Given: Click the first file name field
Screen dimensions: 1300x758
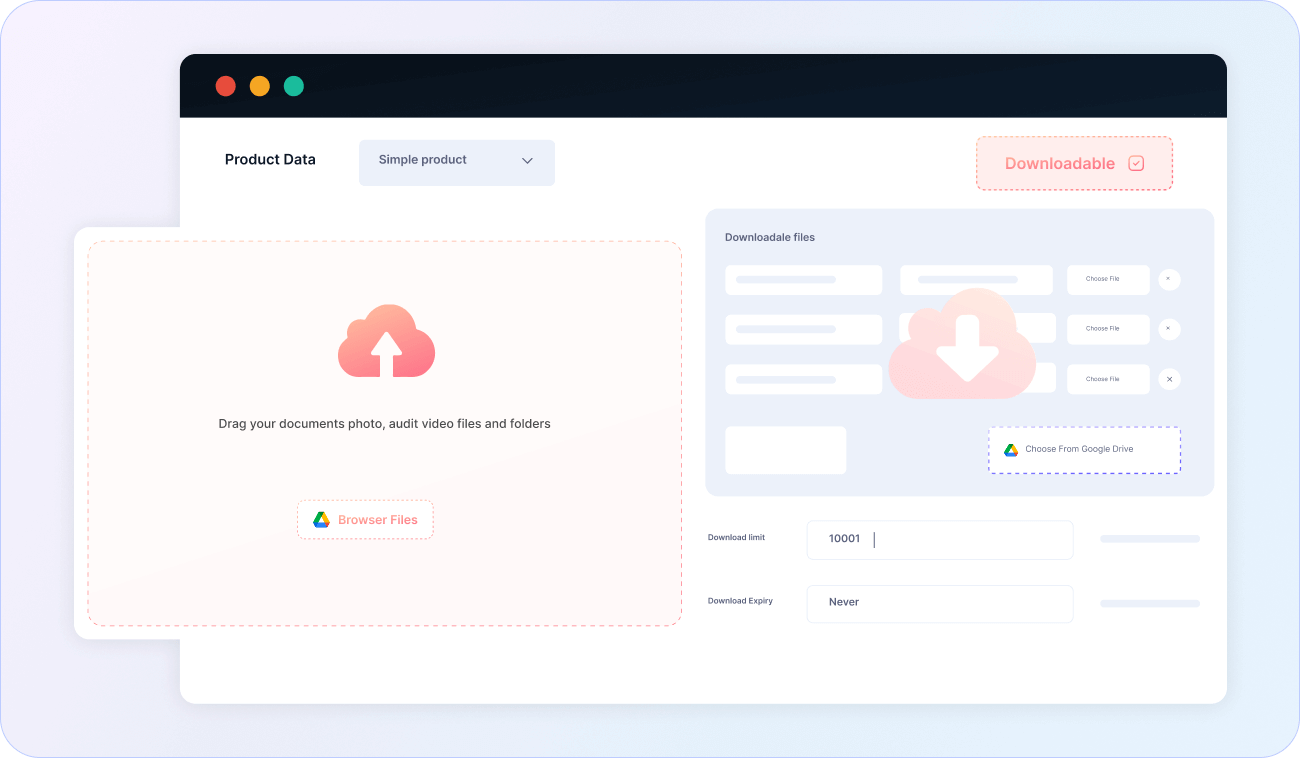Looking at the screenshot, I should click(803, 280).
